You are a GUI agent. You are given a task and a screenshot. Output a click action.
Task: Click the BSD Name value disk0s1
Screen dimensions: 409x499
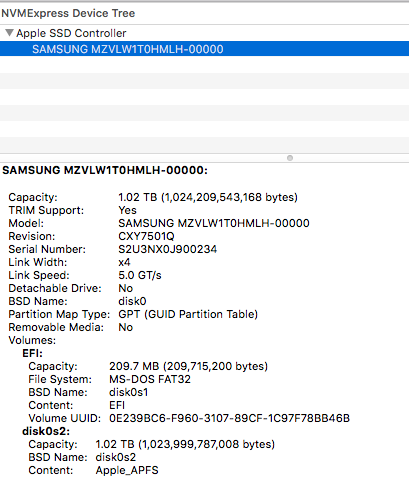[x=129, y=392]
